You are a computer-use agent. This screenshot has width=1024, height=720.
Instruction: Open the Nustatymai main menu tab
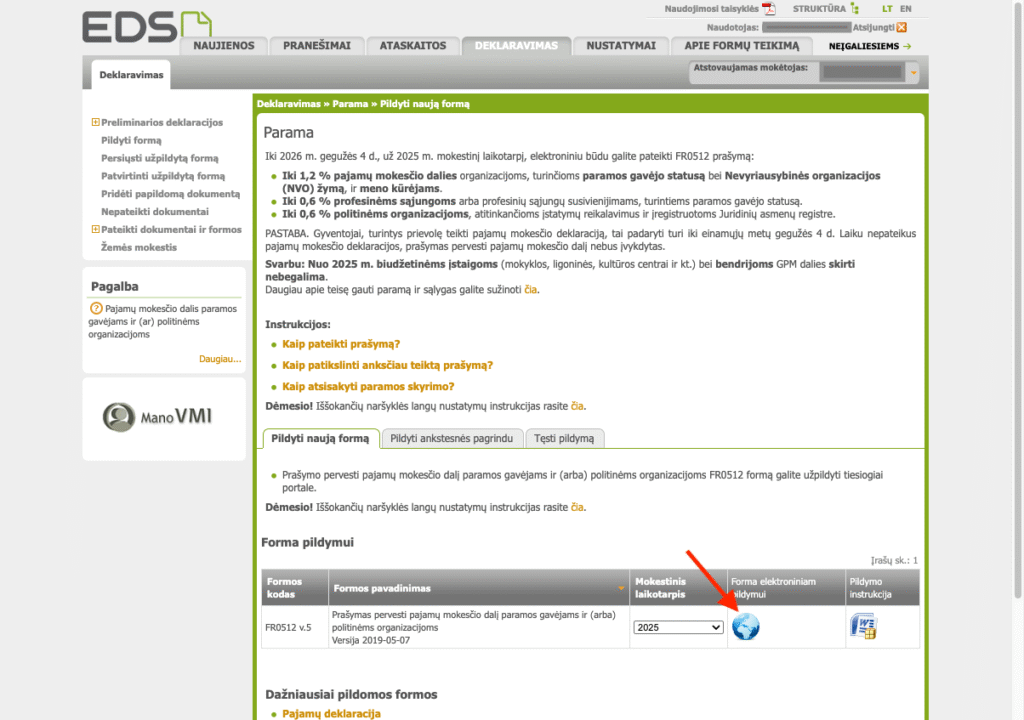620,46
